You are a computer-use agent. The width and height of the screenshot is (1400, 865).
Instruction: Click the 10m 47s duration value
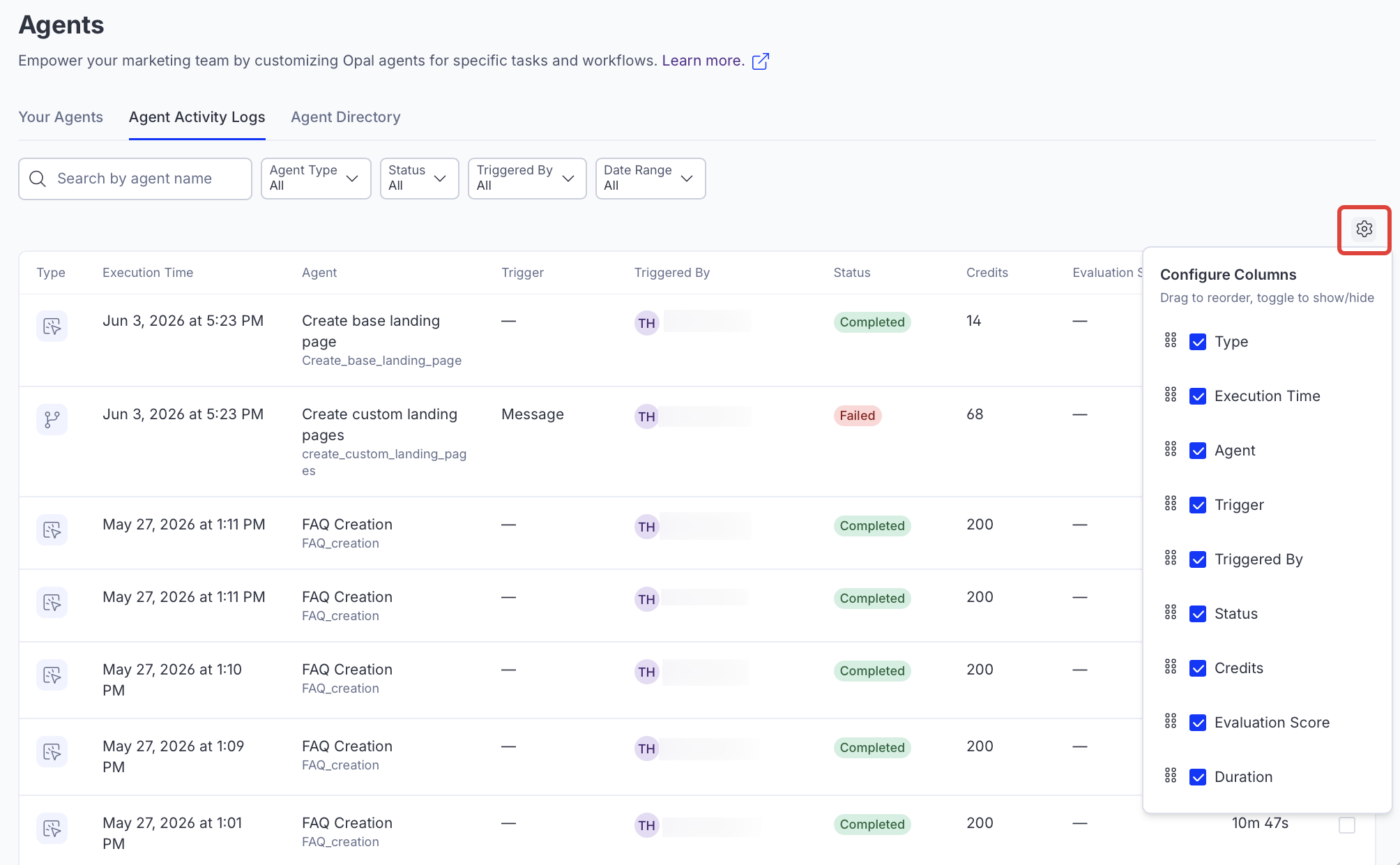click(1260, 823)
